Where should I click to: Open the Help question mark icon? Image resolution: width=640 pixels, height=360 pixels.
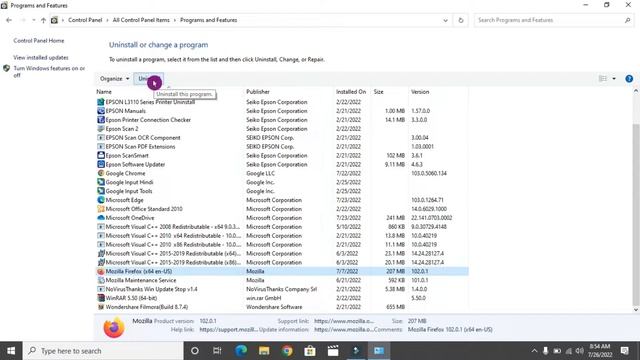tap(629, 79)
